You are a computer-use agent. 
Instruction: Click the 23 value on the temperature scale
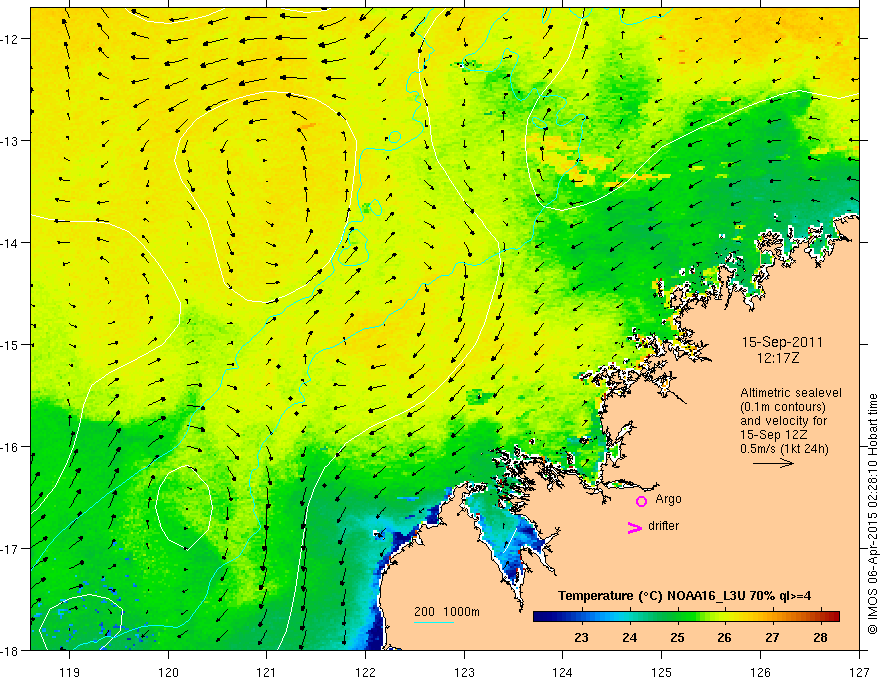pyautogui.click(x=581, y=637)
